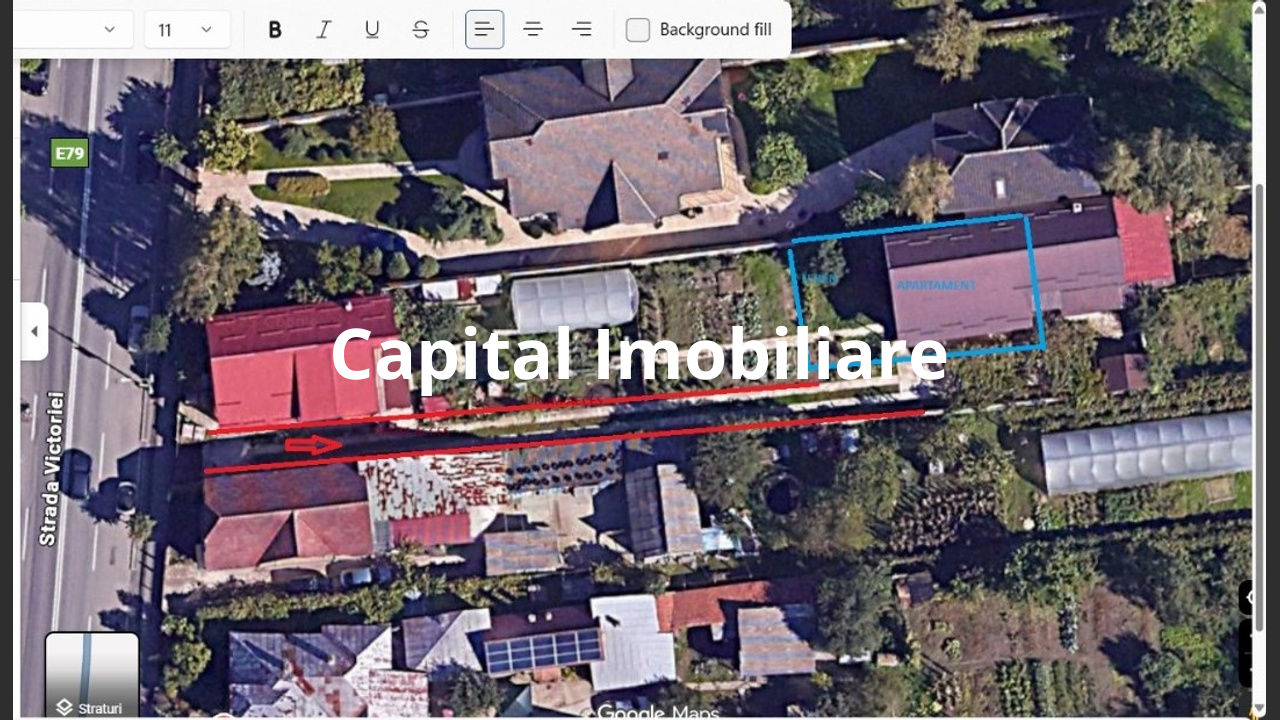The width and height of the screenshot is (1280, 720).
Task: Select the APARTAMENT label in blue outline
Action: pos(935,285)
